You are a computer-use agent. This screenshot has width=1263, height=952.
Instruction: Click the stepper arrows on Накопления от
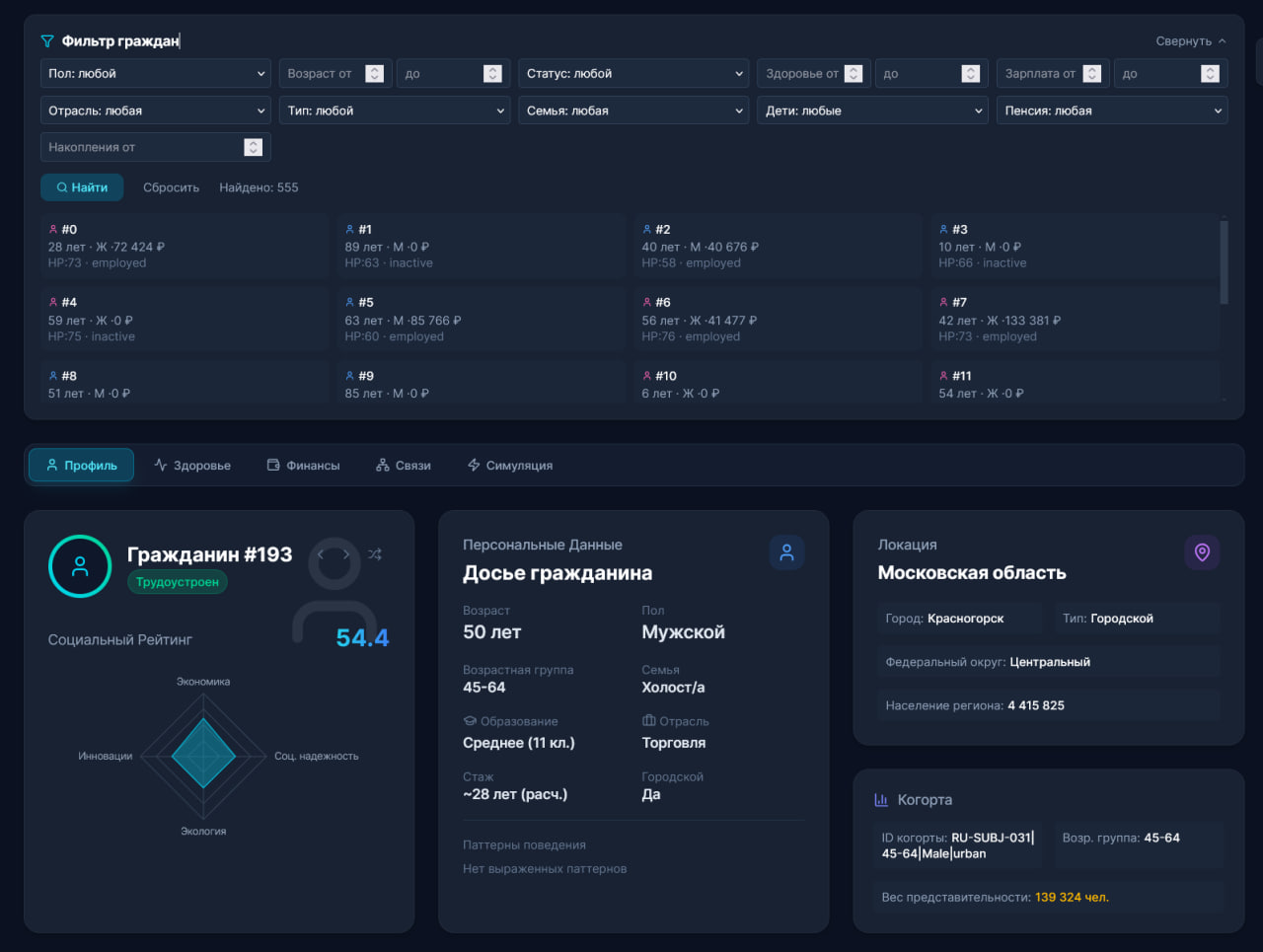[254, 147]
